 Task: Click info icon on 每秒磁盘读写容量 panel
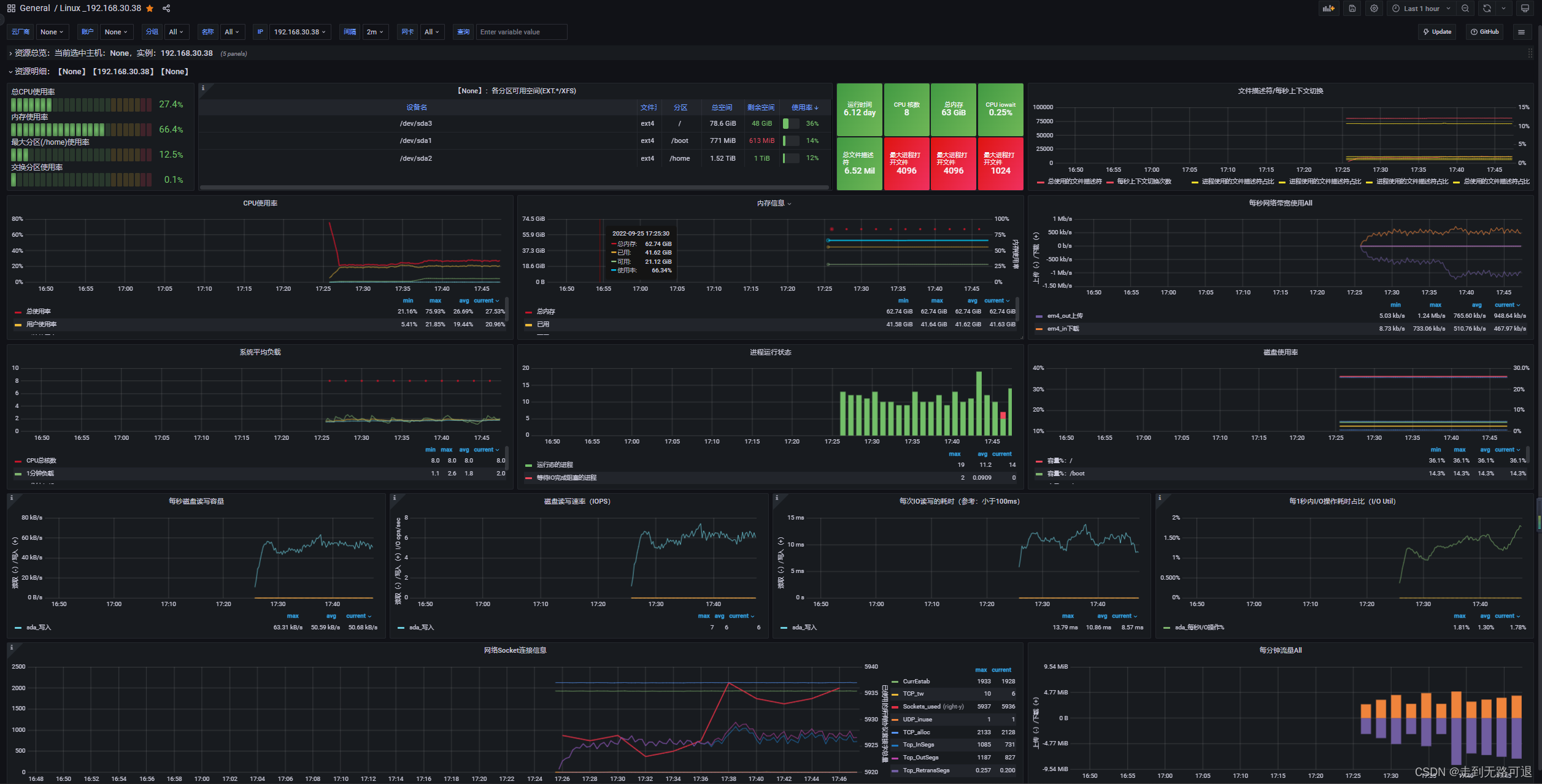11,498
